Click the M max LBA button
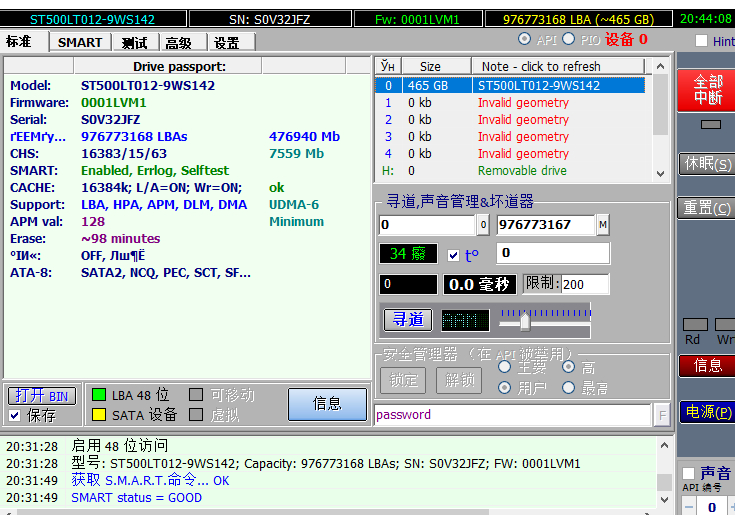The height and width of the screenshot is (515, 735). coord(603,225)
